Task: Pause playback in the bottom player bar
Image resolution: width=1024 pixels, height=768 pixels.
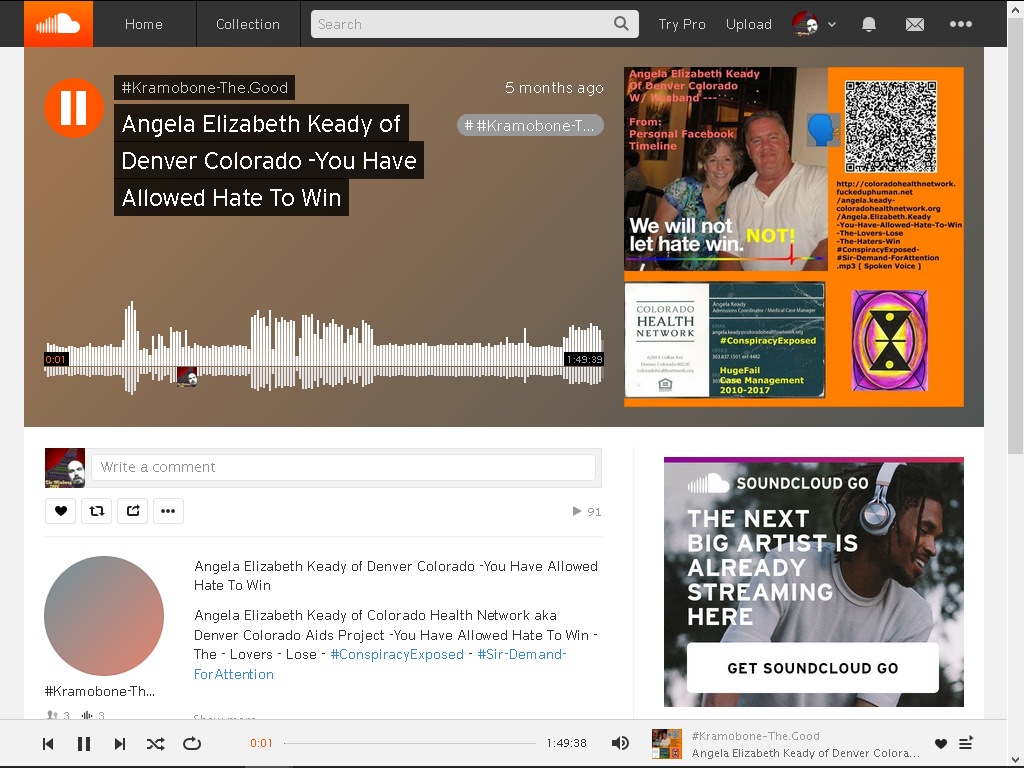Action: 84,743
